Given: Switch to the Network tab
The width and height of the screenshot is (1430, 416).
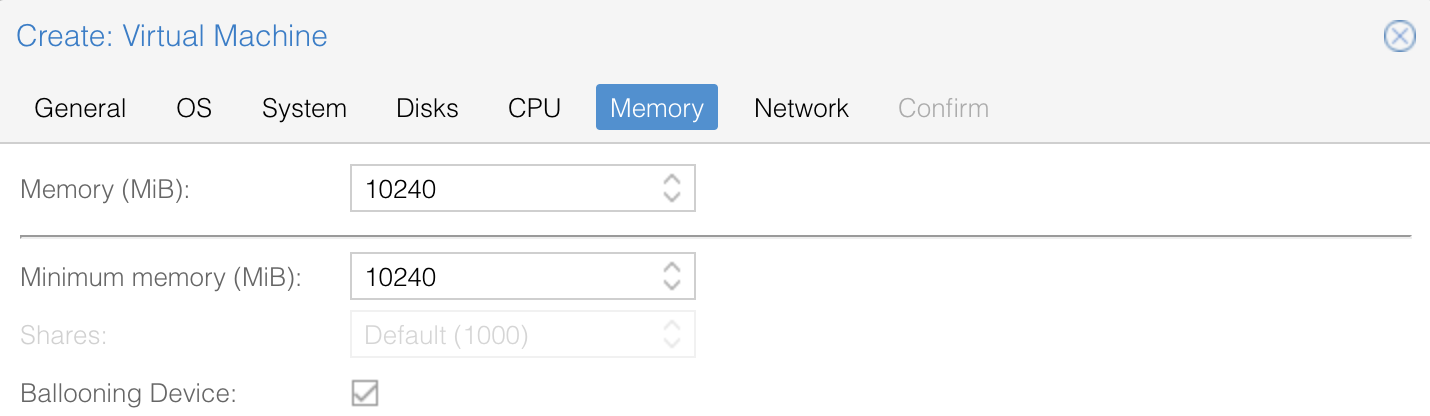Looking at the screenshot, I should click(801, 108).
